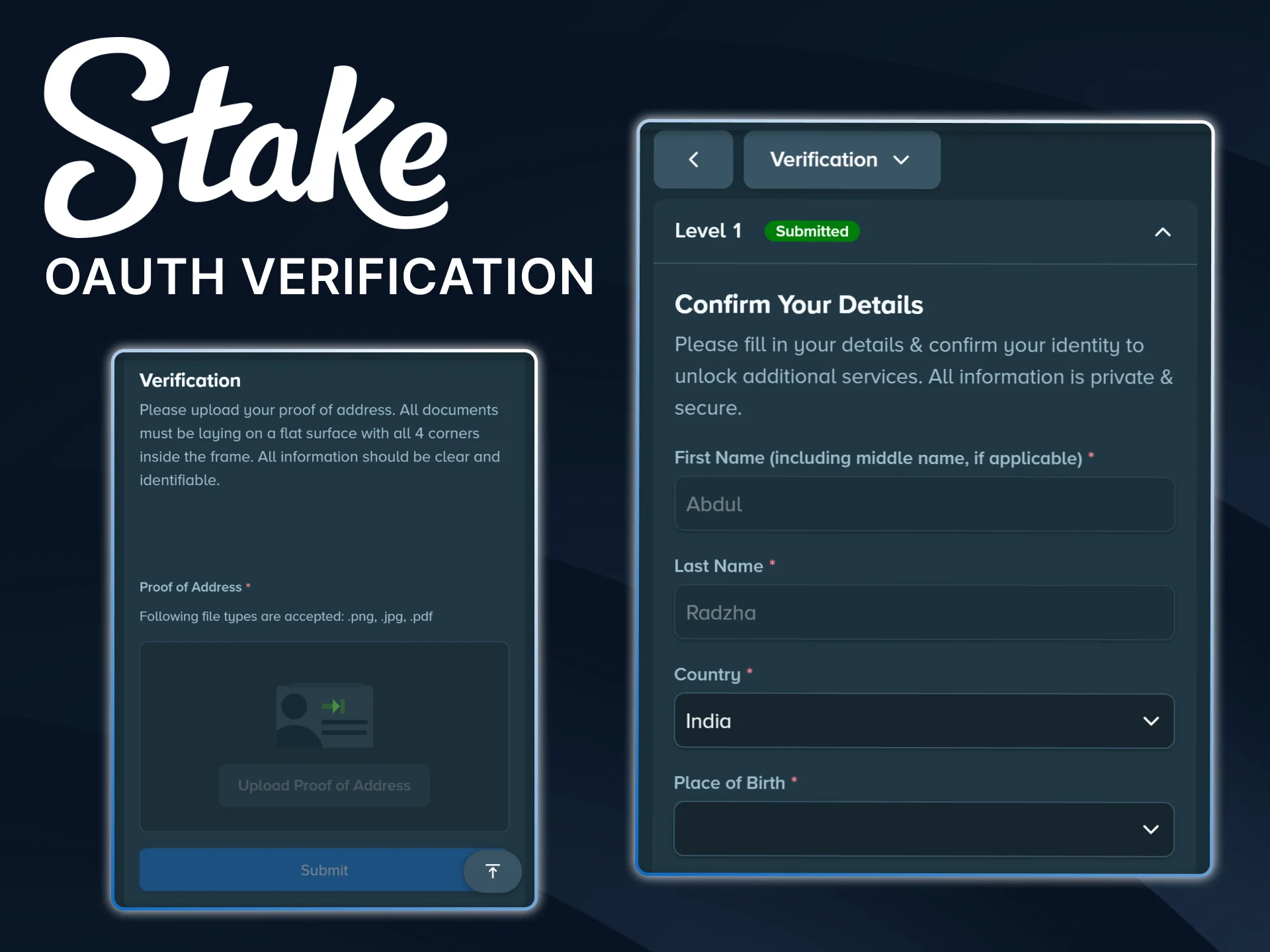The height and width of the screenshot is (952, 1270).
Task: Click the Proof of Address label
Action: point(190,587)
